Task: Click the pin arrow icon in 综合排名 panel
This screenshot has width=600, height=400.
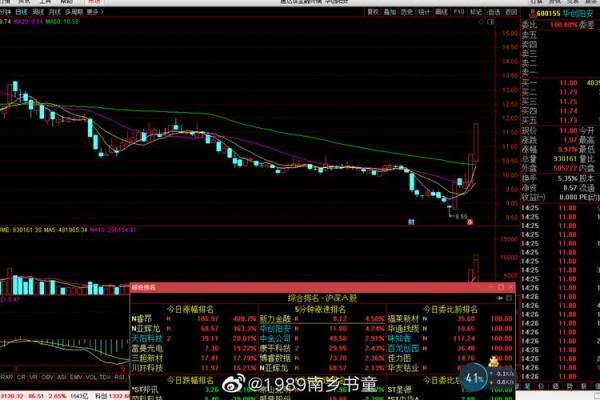Action: (499, 298)
